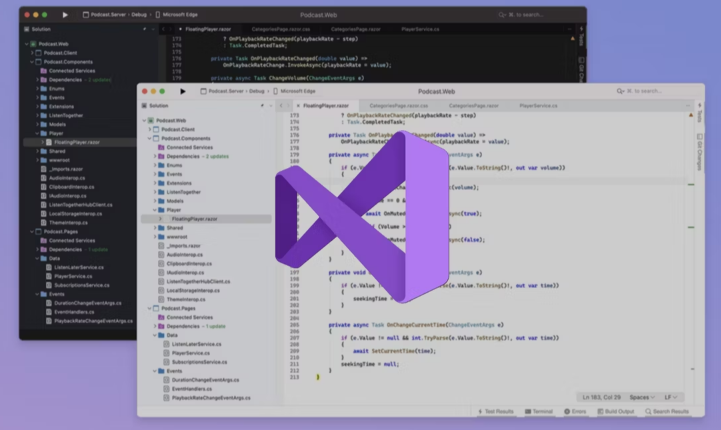Go back with the left arrow in light editor
Screen dimensions: 721x430
pyautogui.click(x=281, y=106)
